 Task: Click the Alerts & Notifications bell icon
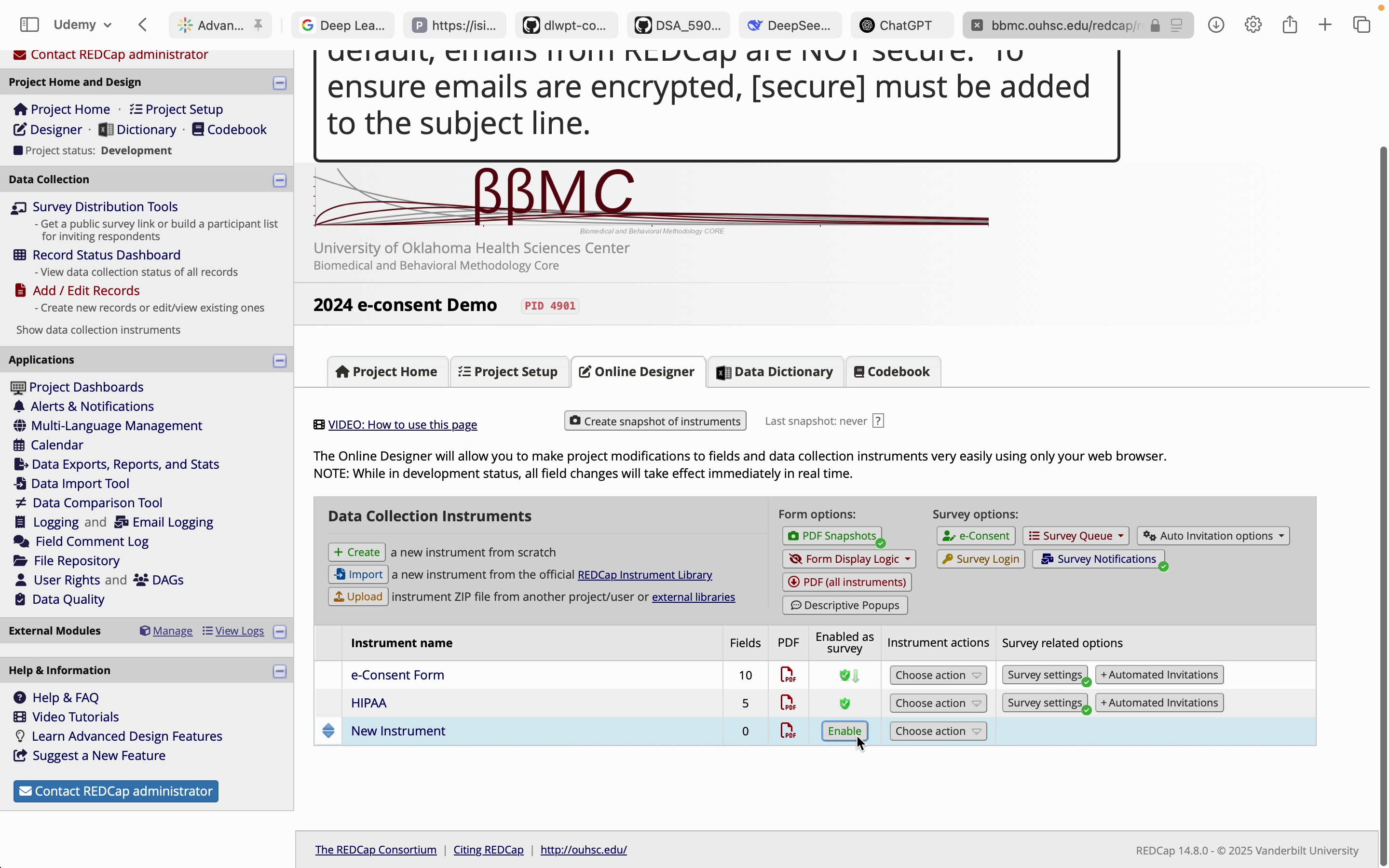(x=19, y=407)
